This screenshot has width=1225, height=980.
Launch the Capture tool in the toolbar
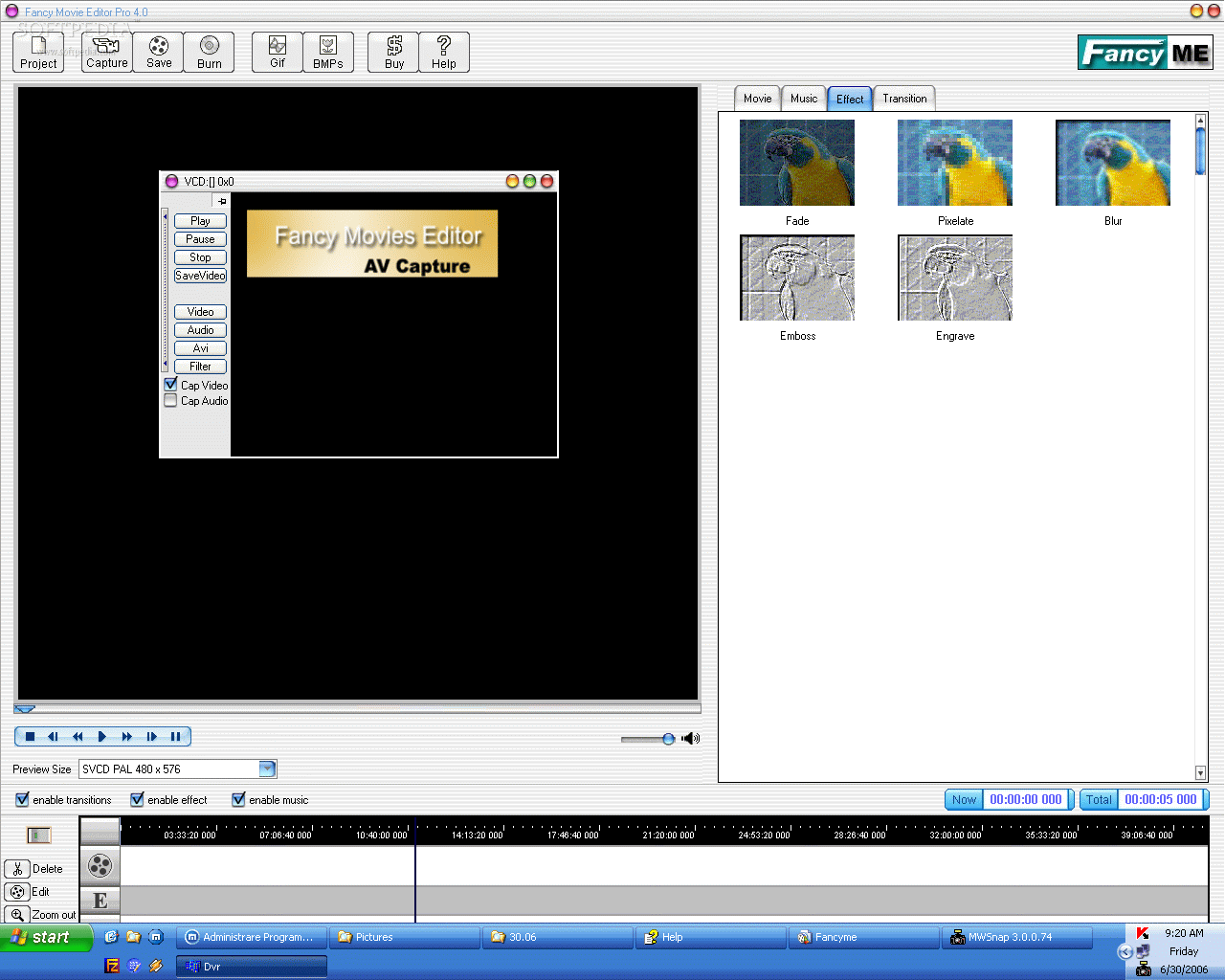pos(106,53)
